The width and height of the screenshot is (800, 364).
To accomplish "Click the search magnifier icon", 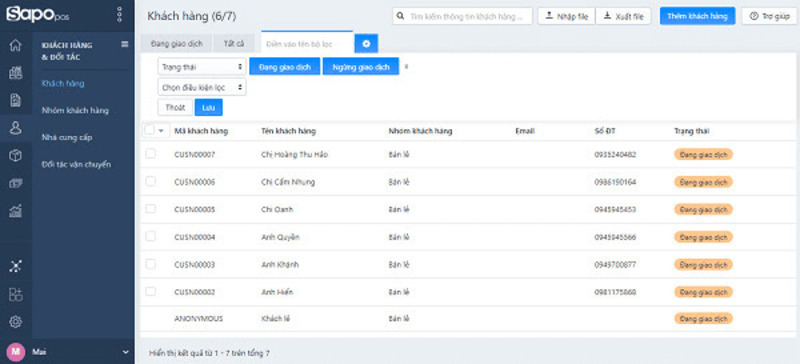I will [401, 16].
